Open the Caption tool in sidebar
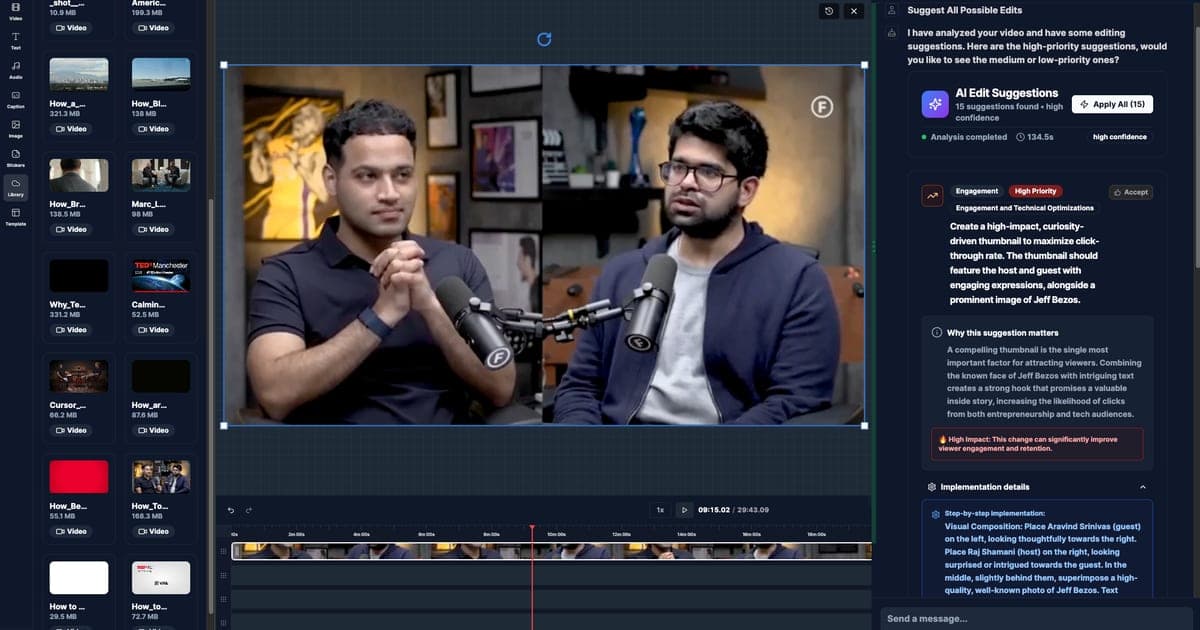 (16, 99)
